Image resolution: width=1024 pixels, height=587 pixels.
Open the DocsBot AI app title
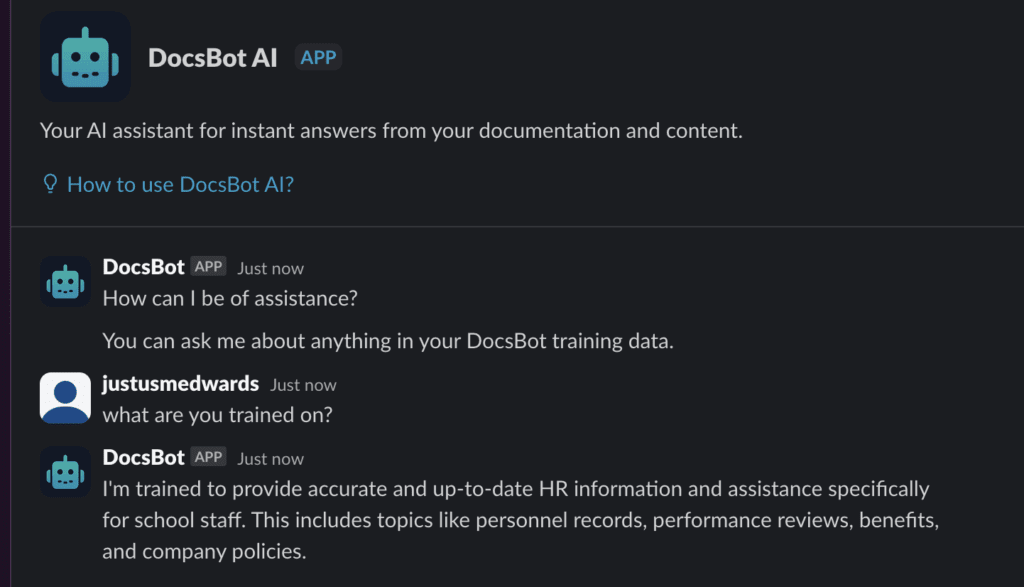click(x=212, y=58)
